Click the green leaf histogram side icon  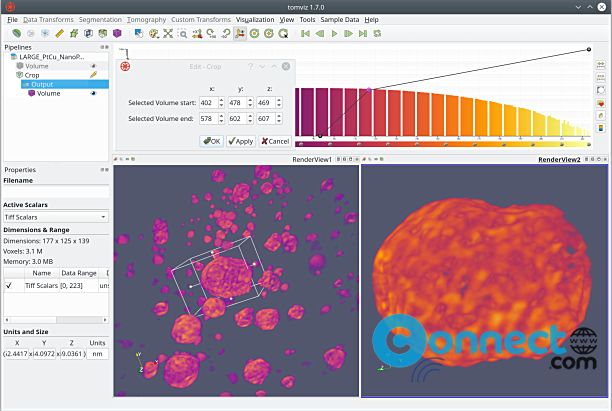tap(601, 116)
